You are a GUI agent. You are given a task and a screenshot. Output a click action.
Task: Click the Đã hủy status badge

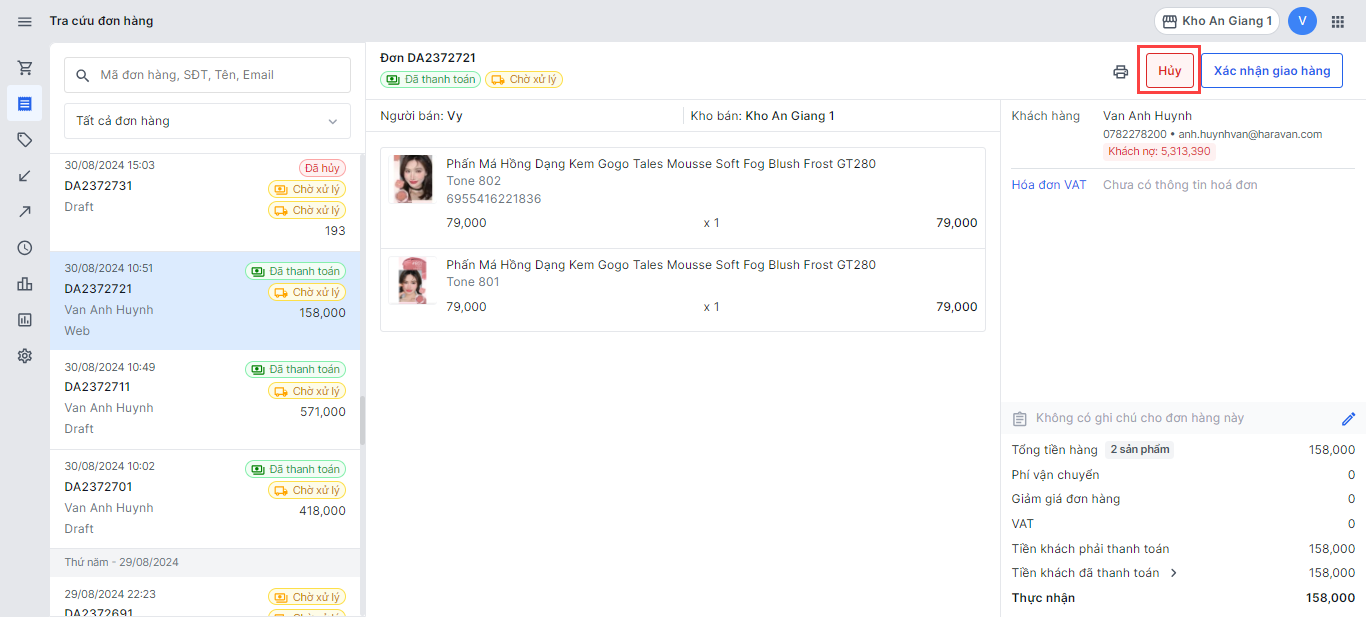pyautogui.click(x=322, y=168)
